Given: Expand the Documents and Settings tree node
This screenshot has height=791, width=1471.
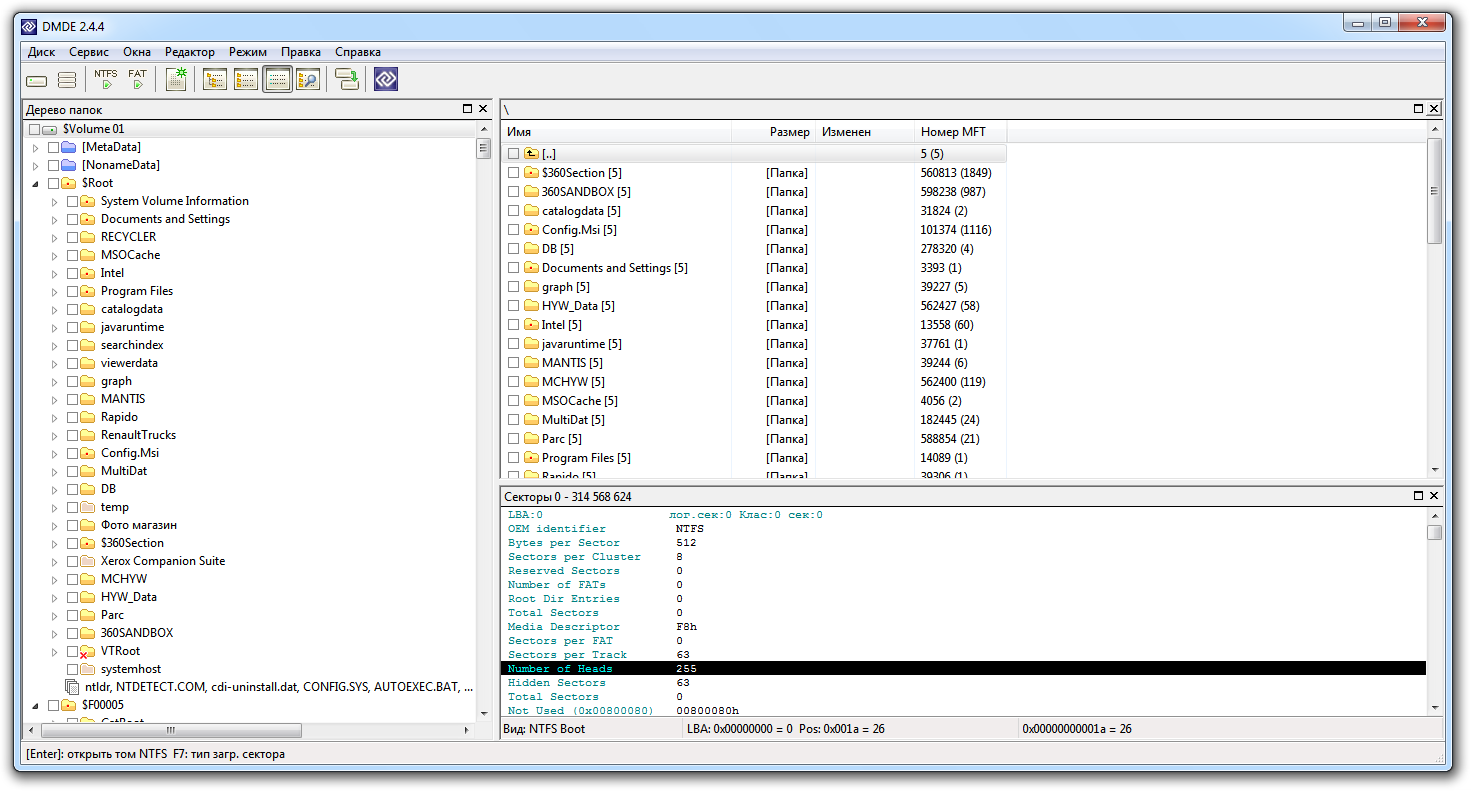Looking at the screenshot, I should (x=55, y=219).
